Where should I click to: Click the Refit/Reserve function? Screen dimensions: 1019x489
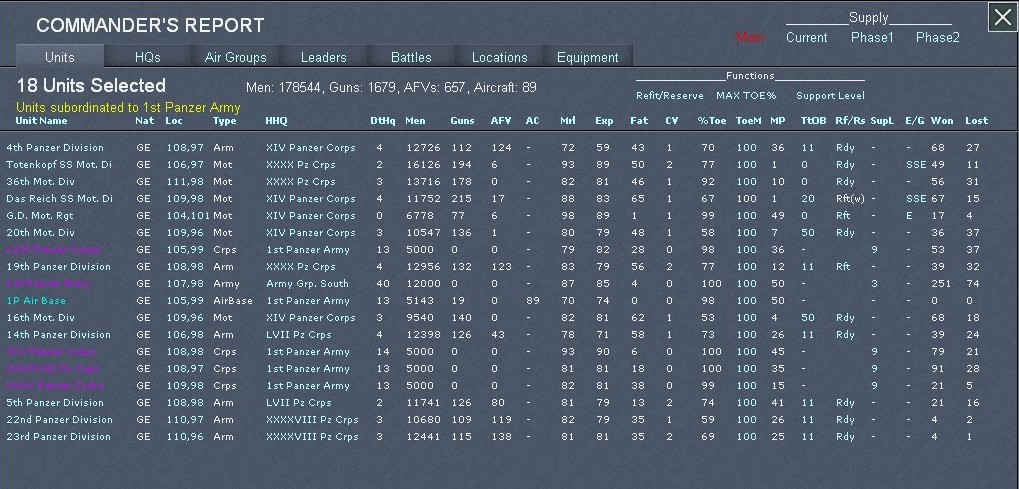[669, 96]
